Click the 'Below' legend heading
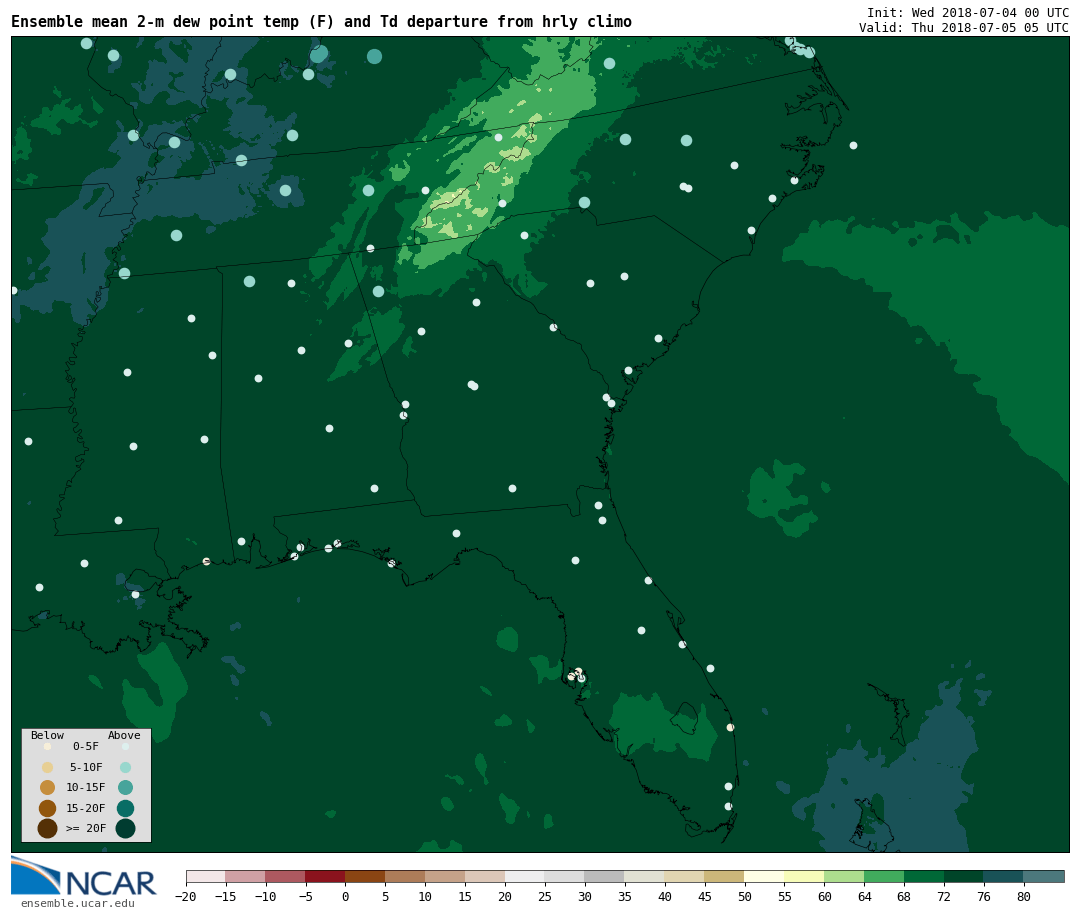The image size is (1080, 915). point(48,735)
